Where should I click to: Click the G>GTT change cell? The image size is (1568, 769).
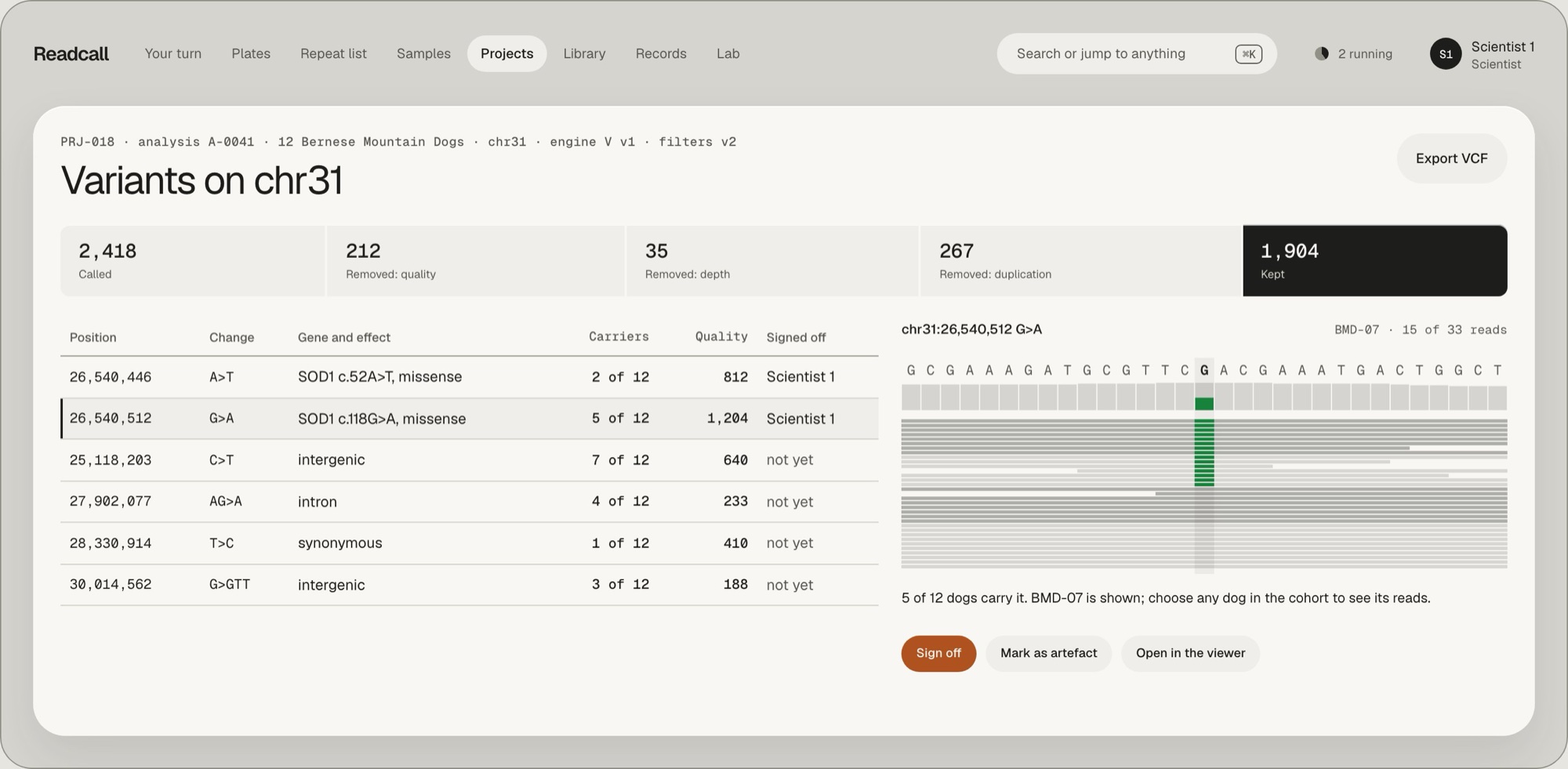tap(229, 585)
